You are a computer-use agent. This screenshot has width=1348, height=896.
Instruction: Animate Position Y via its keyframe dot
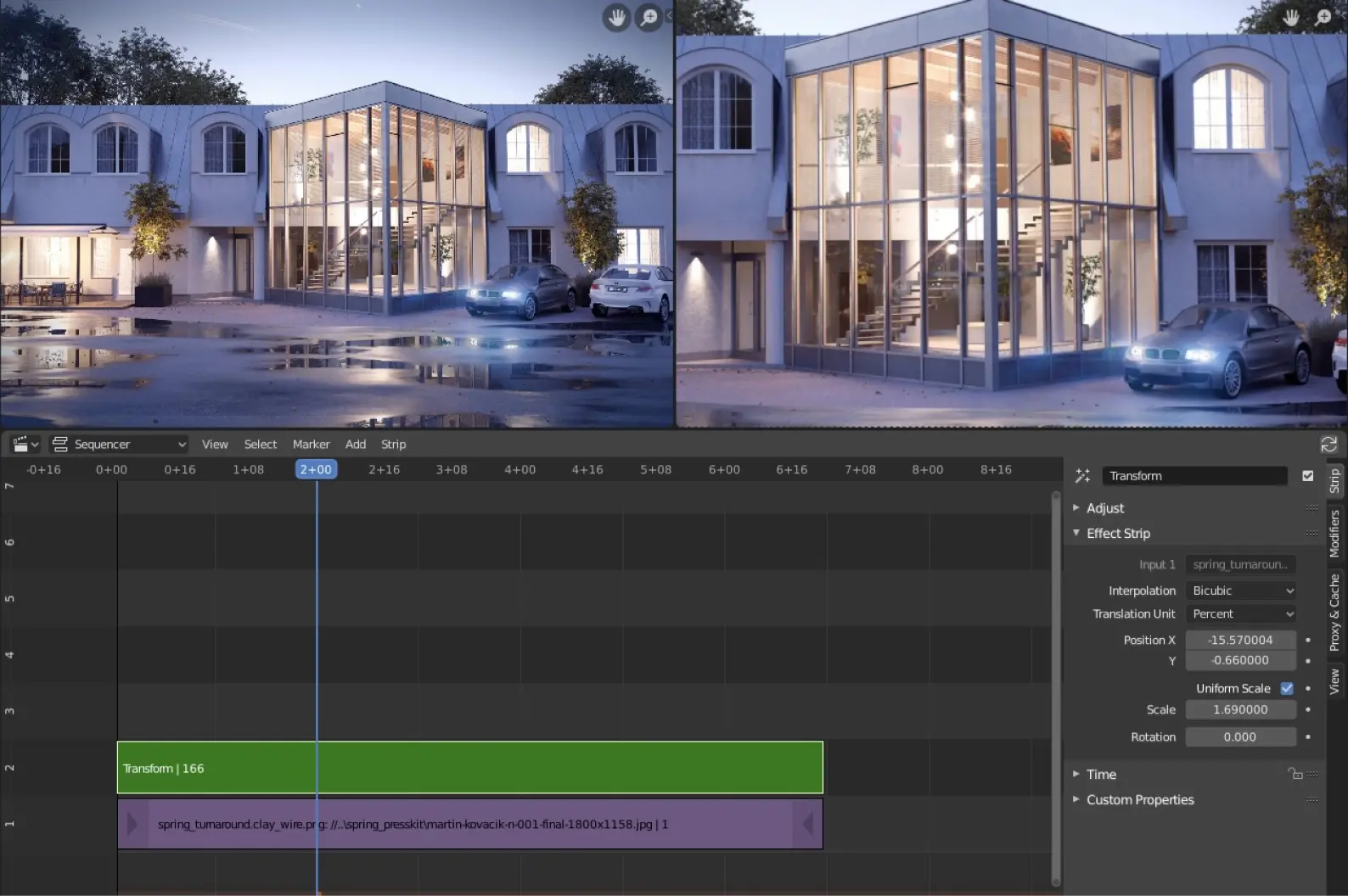pos(1308,660)
